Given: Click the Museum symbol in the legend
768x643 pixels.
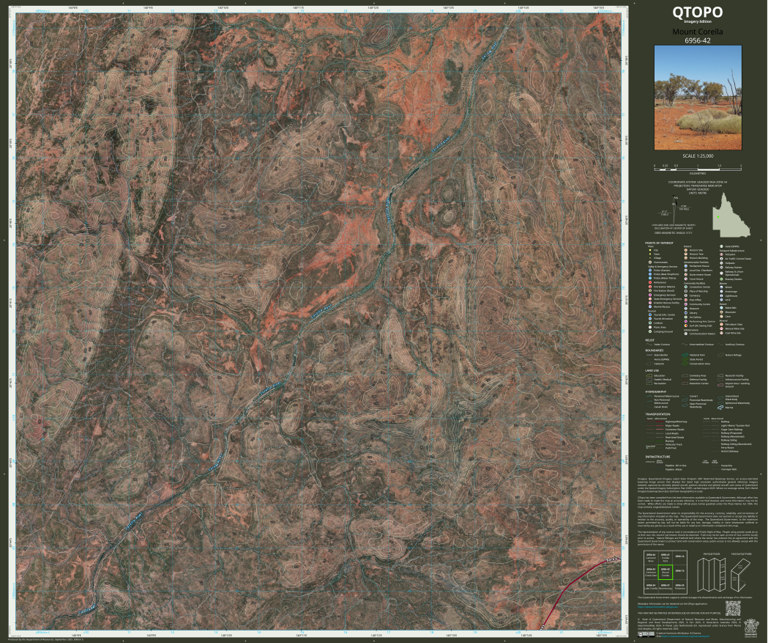Looking at the screenshot, I should (686, 309).
